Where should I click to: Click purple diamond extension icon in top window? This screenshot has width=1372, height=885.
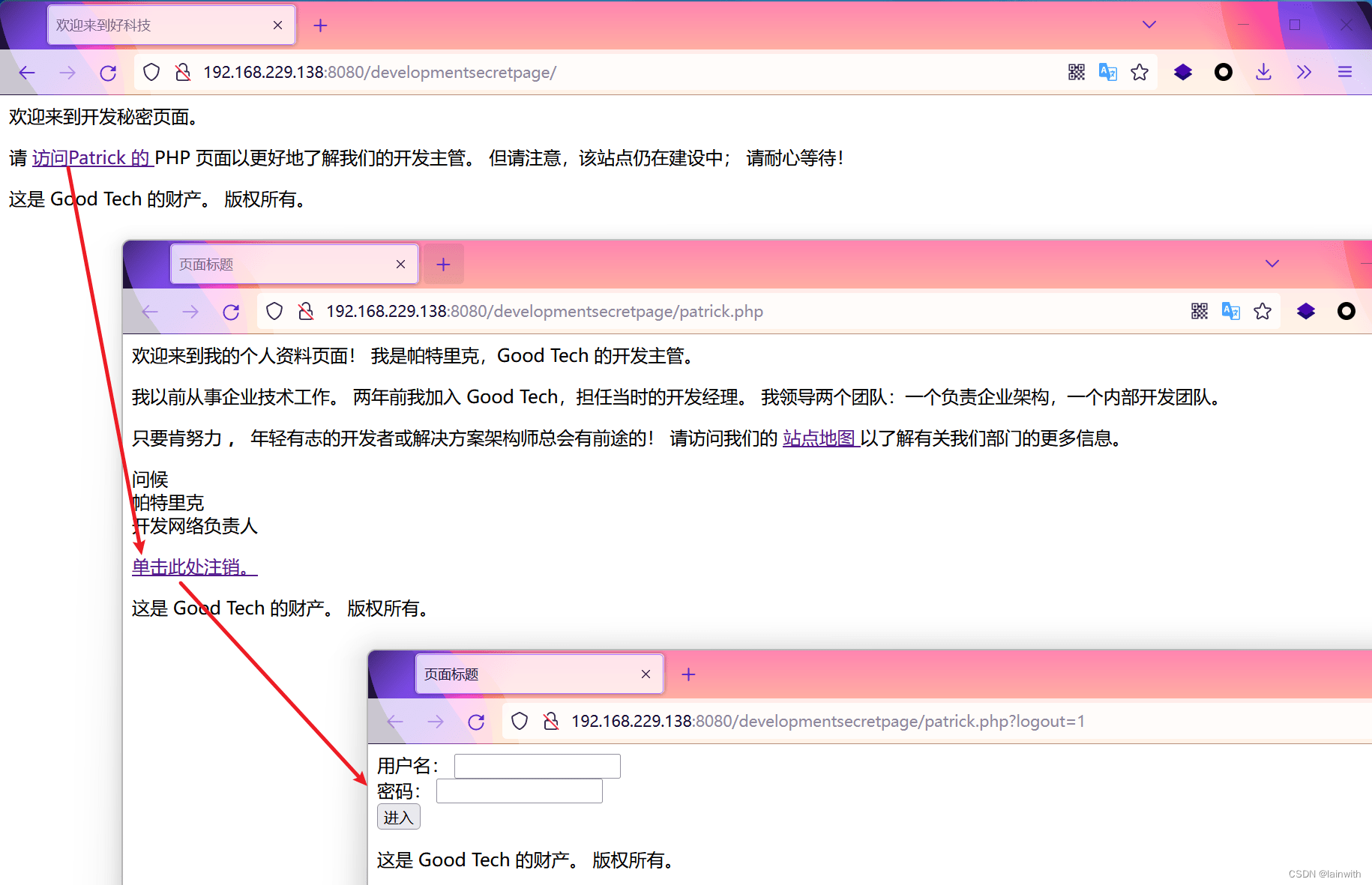[x=1183, y=72]
